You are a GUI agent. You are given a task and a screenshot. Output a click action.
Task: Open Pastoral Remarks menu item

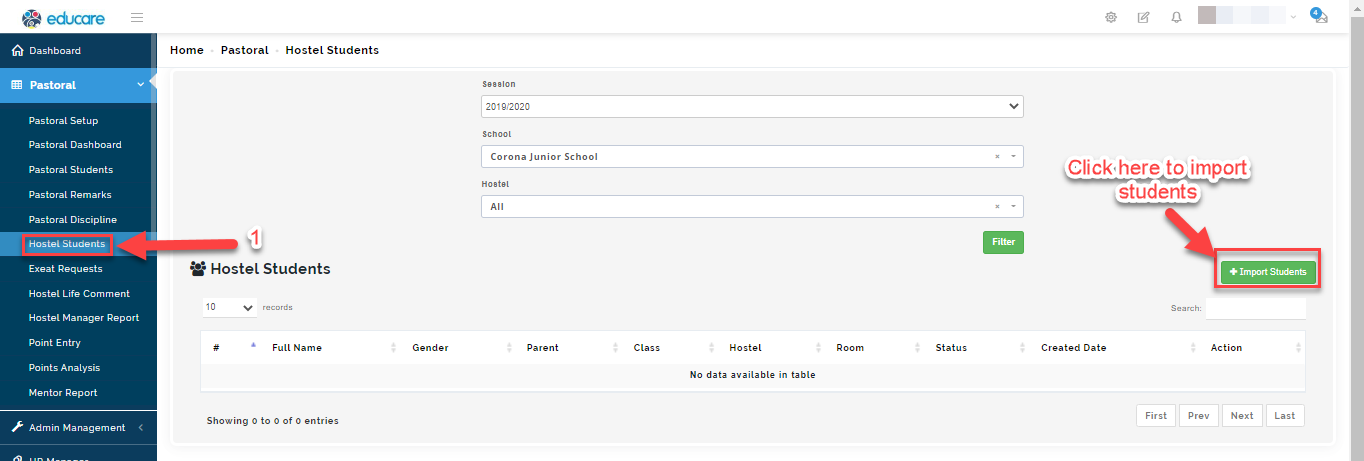pos(70,195)
